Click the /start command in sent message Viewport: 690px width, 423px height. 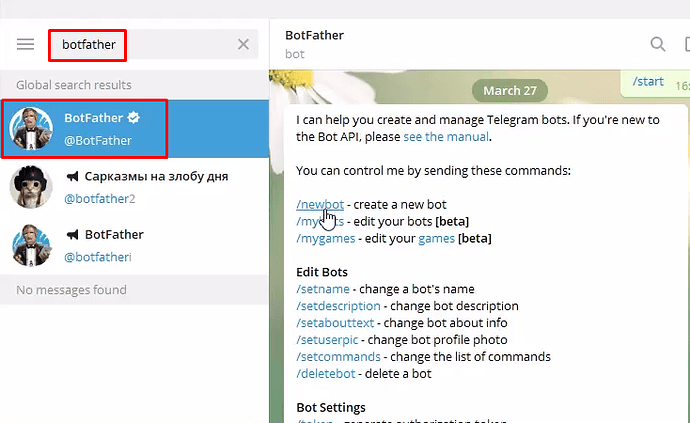pyautogui.click(x=648, y=81)
